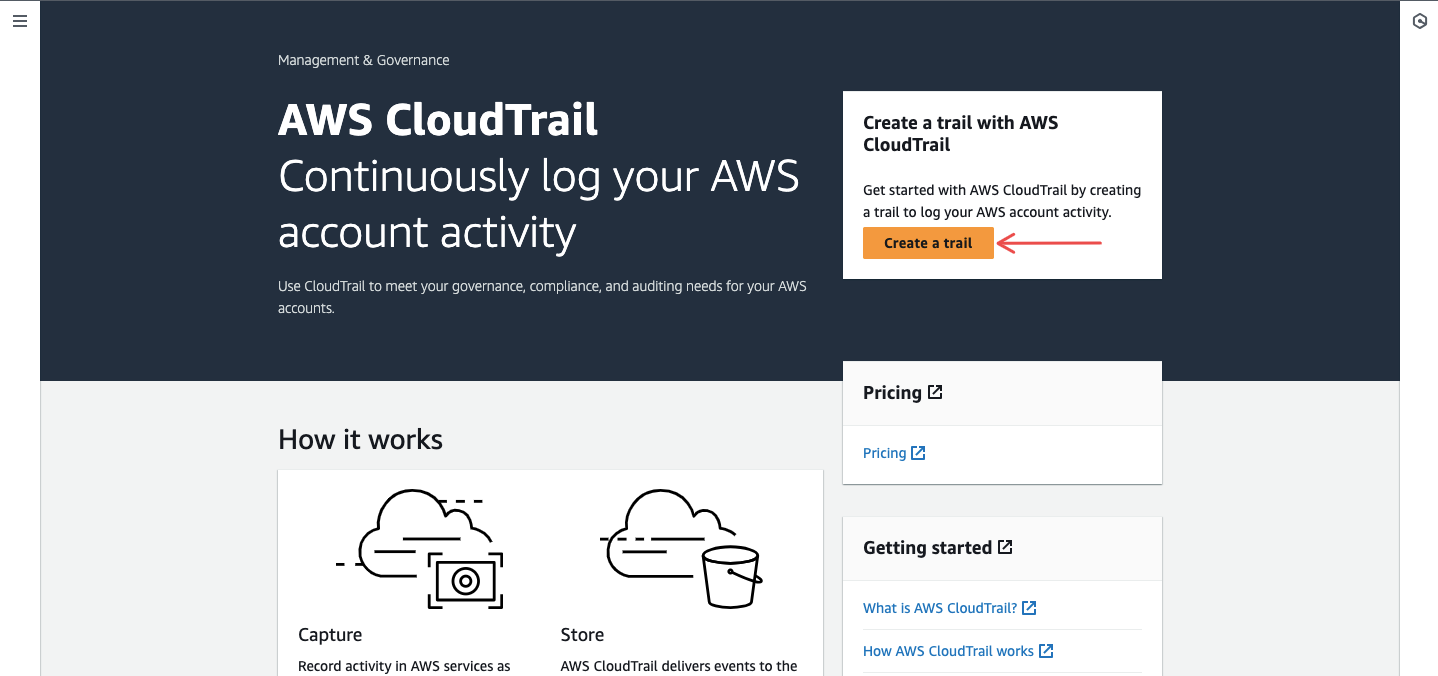The height and width of the screenshot is (676, 1438).
Task: Click the AWS CloudTrail heading
Action: tap(437, 119)
